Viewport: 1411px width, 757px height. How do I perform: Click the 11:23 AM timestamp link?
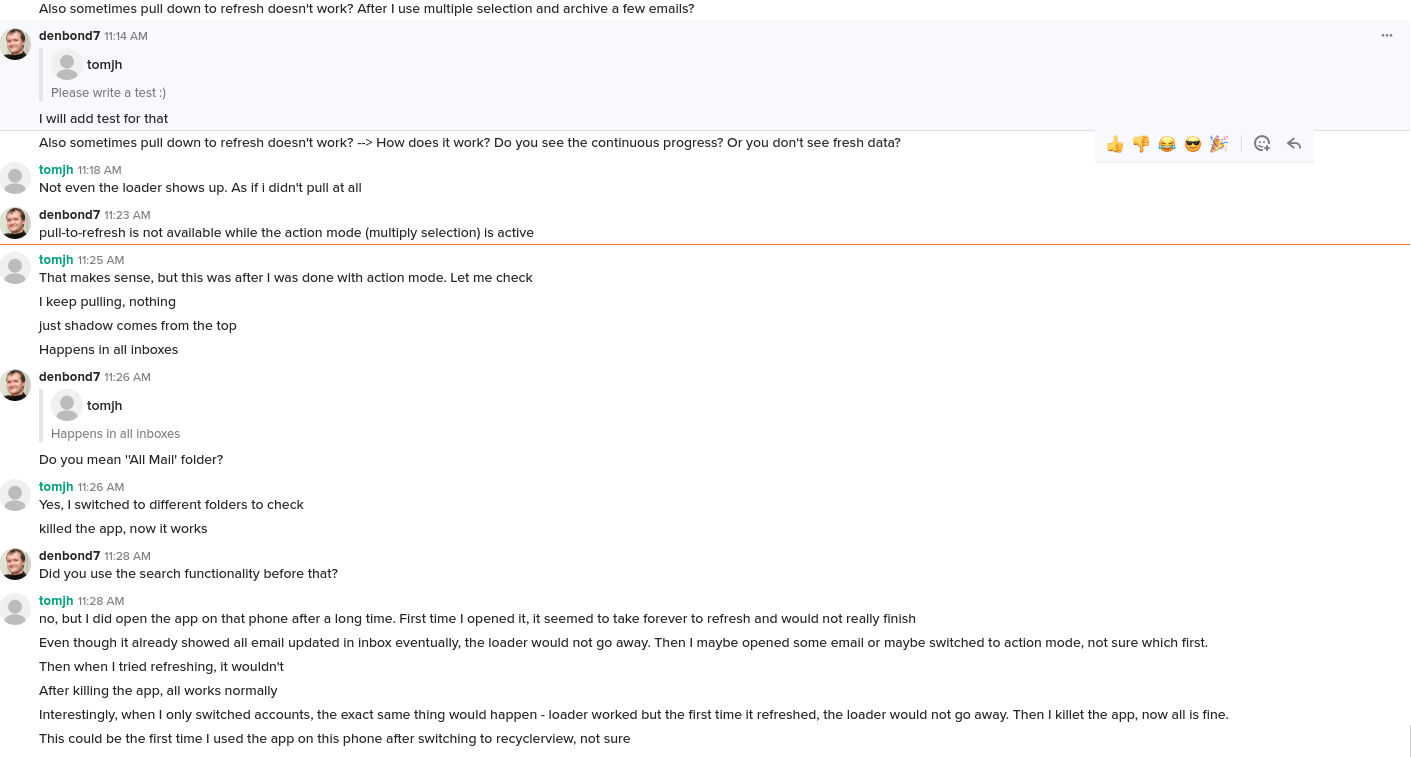click(x=127, y=215)
